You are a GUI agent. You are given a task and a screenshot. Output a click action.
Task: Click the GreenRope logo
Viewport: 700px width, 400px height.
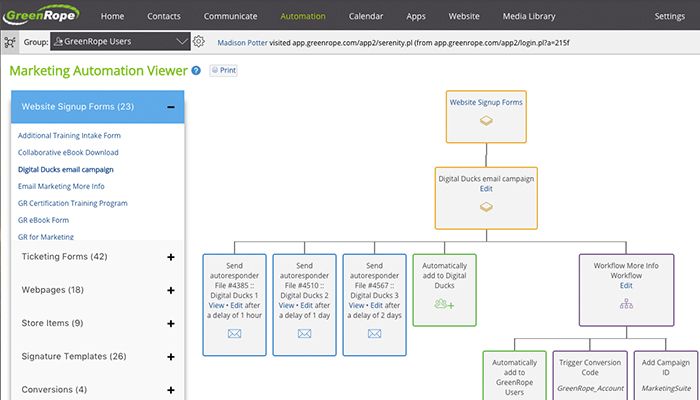pyautogui.click(x=41, y=14)
